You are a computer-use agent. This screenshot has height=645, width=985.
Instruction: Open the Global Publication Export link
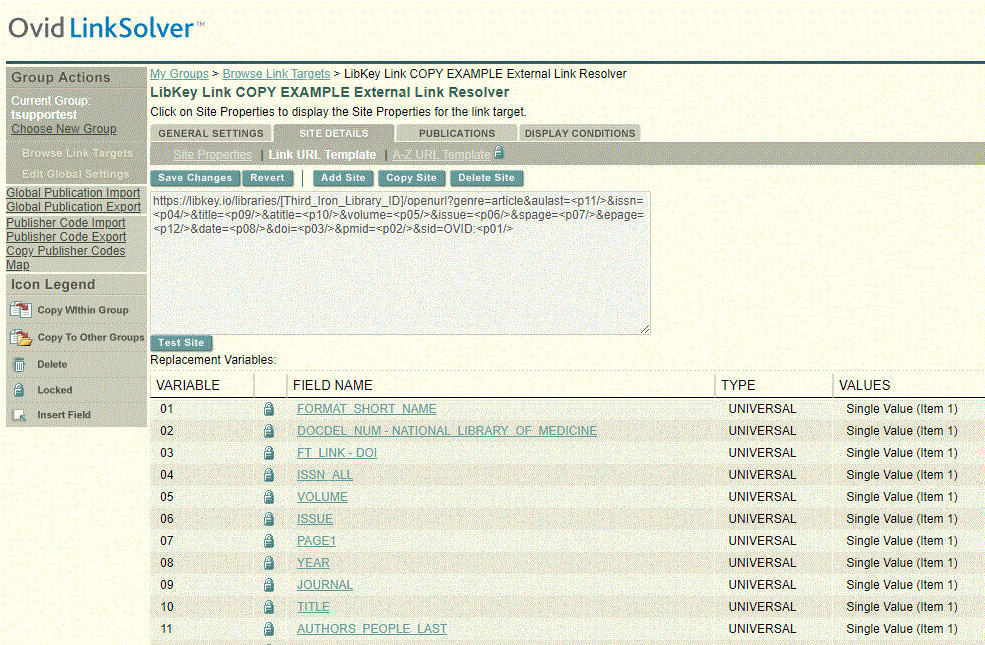73,207
